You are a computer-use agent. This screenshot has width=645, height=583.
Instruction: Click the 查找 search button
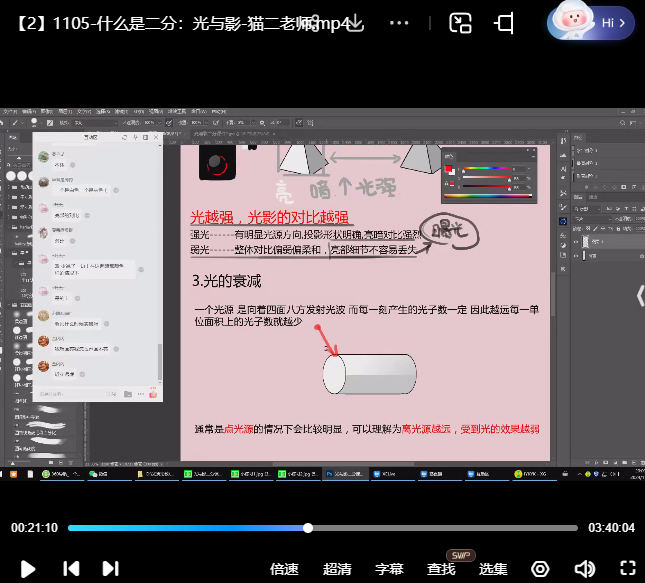tap(441, 569)
